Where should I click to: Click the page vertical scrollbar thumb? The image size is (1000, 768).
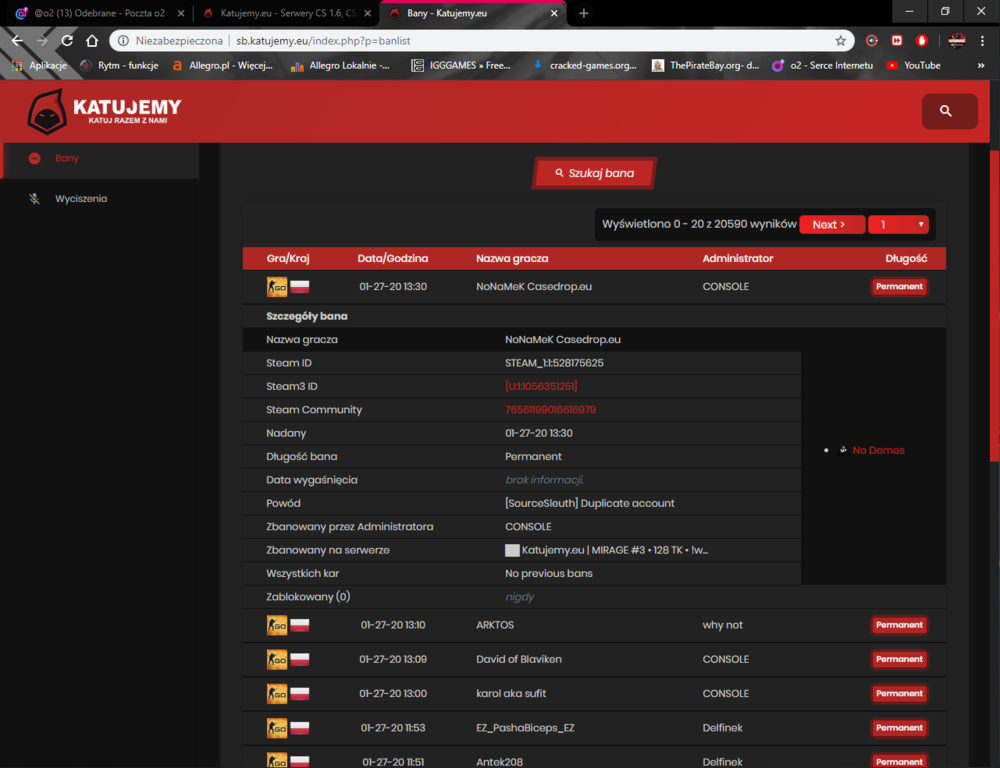click(994, 305)
